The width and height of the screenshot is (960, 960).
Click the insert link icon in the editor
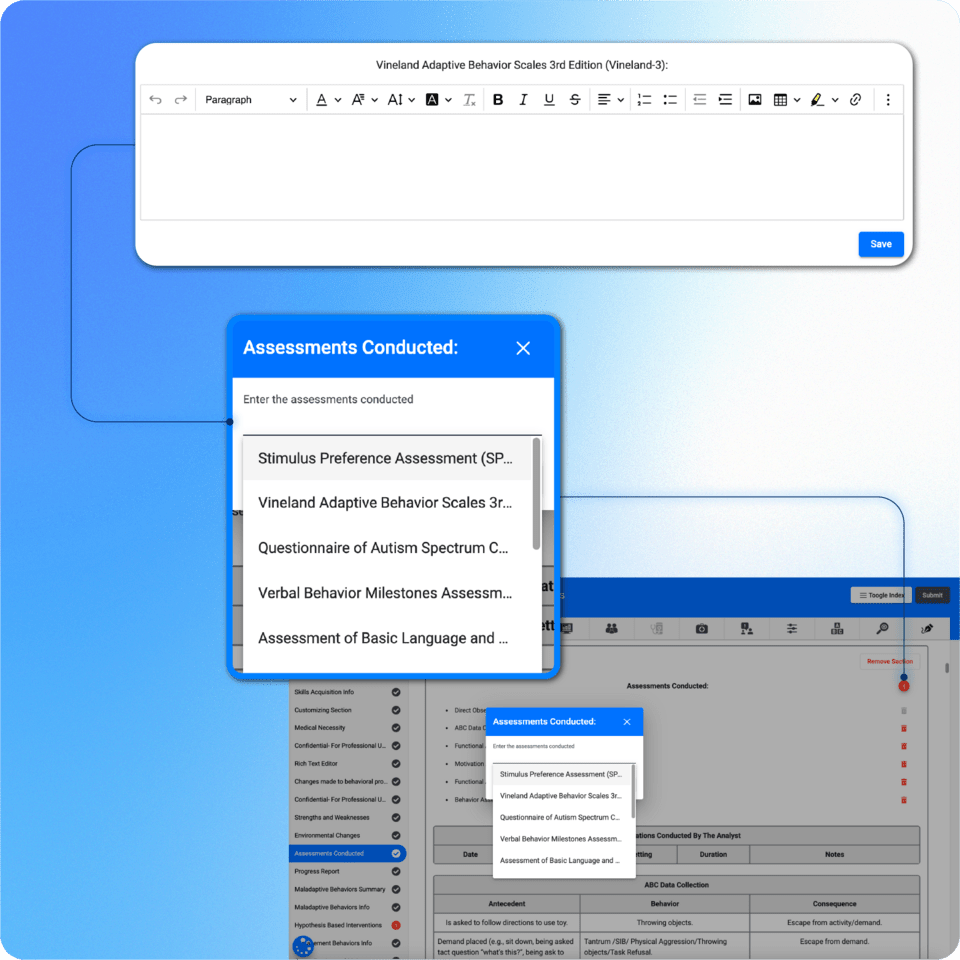(856, 99)
